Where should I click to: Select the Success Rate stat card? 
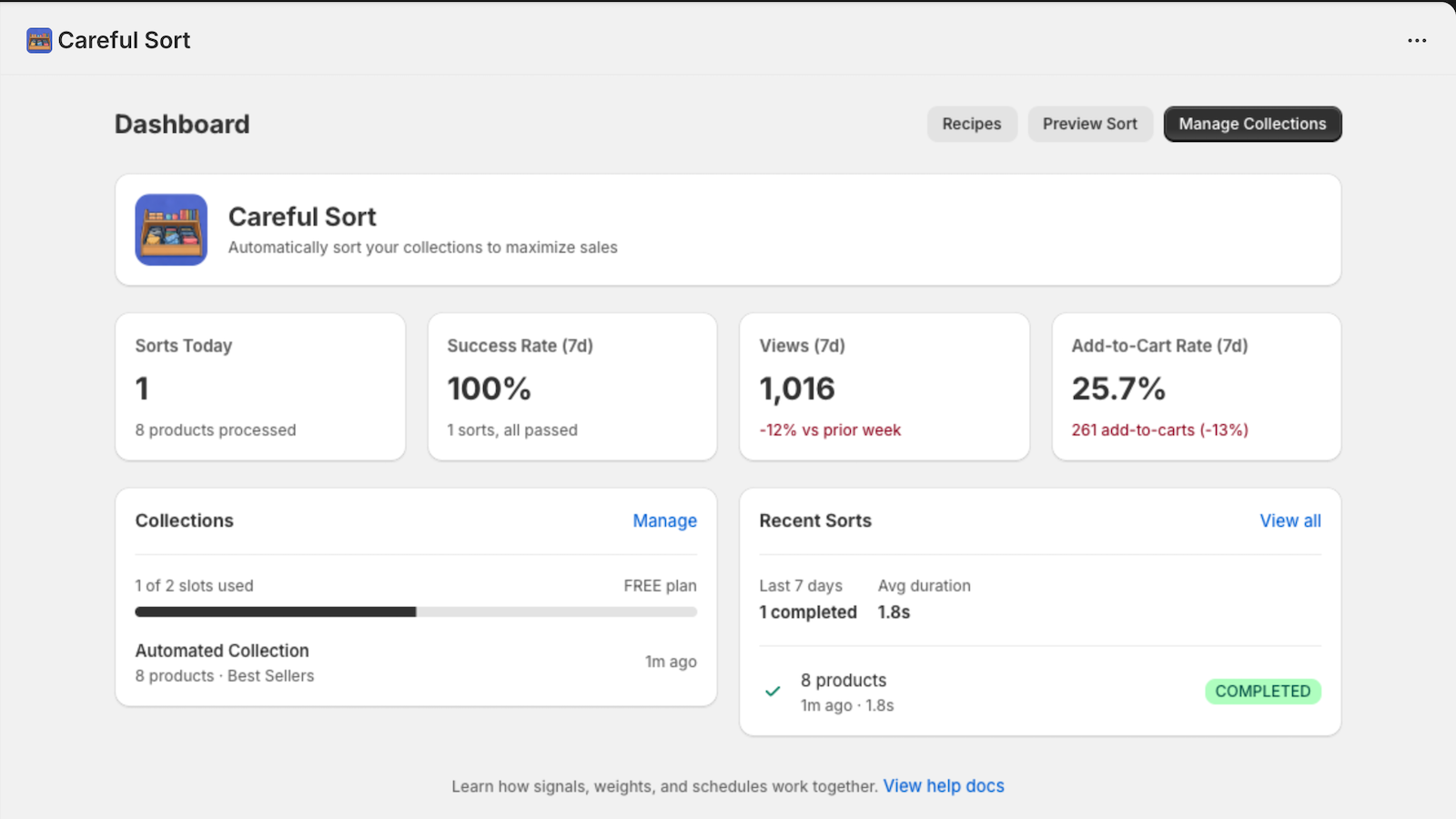pyautogui.click(x=571, y=387)
